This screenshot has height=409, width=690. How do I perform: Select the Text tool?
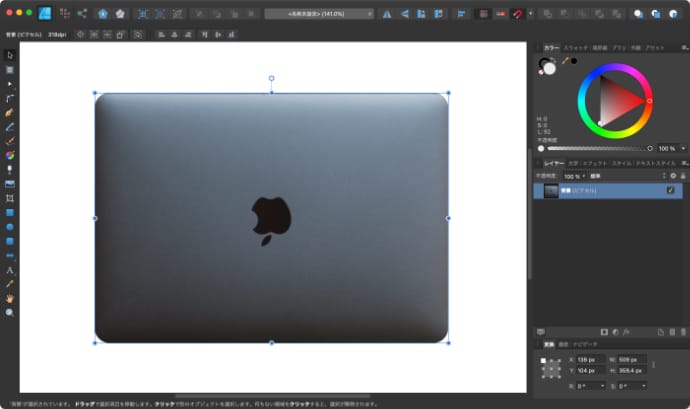tap(10, 270)
